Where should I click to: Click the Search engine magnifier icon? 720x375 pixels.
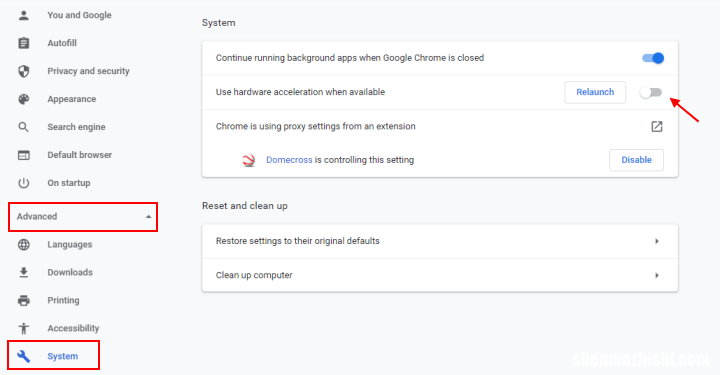(x=23, y=127)
